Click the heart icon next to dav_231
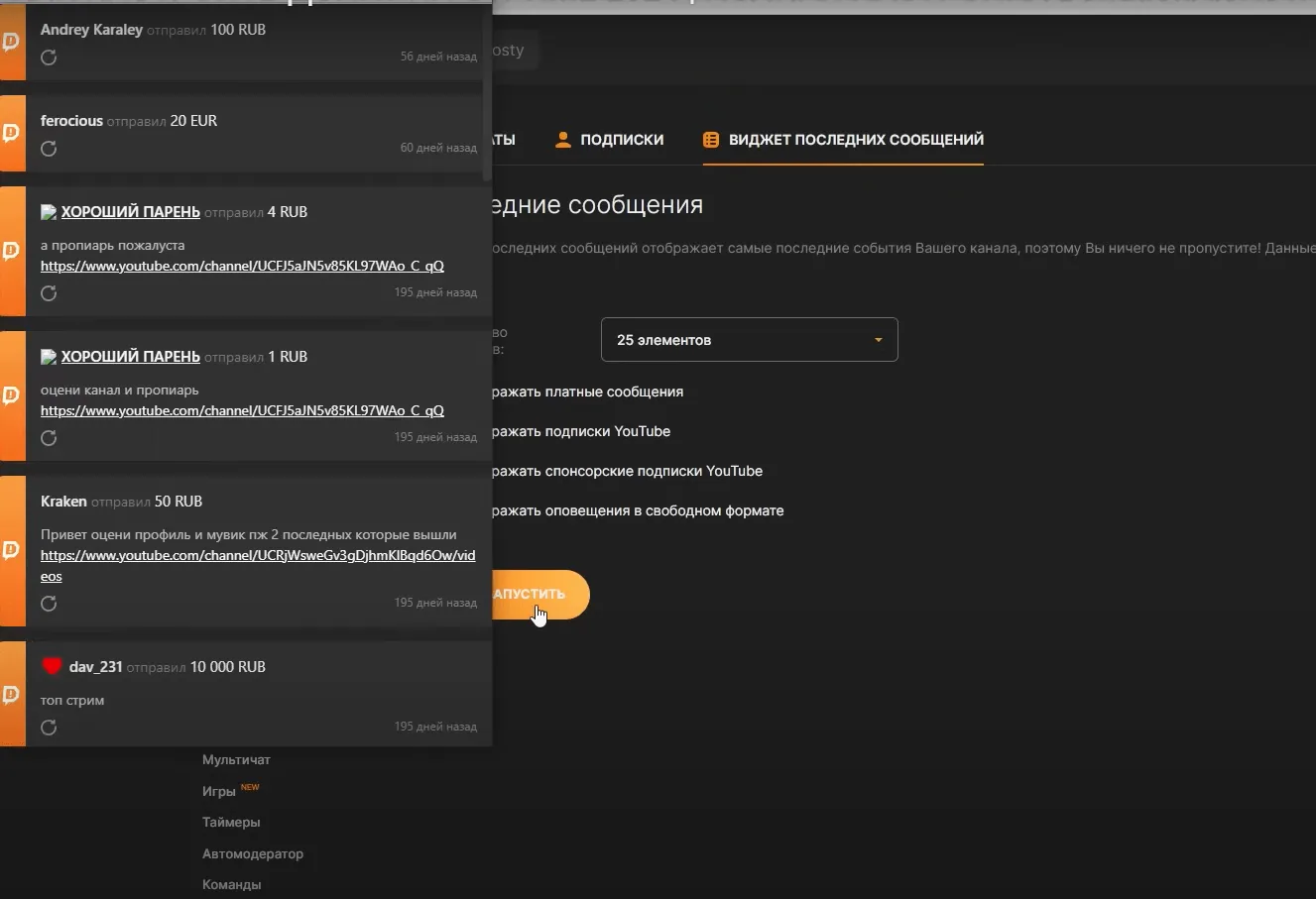The height and width of the screenshot is (899, 1316). coord(52,666)
